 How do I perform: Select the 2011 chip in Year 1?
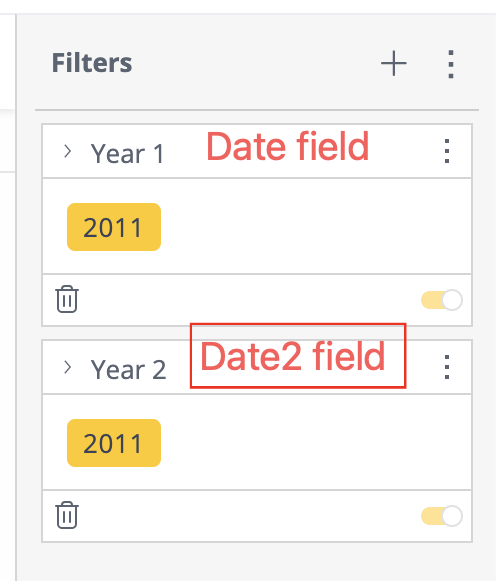114,227
